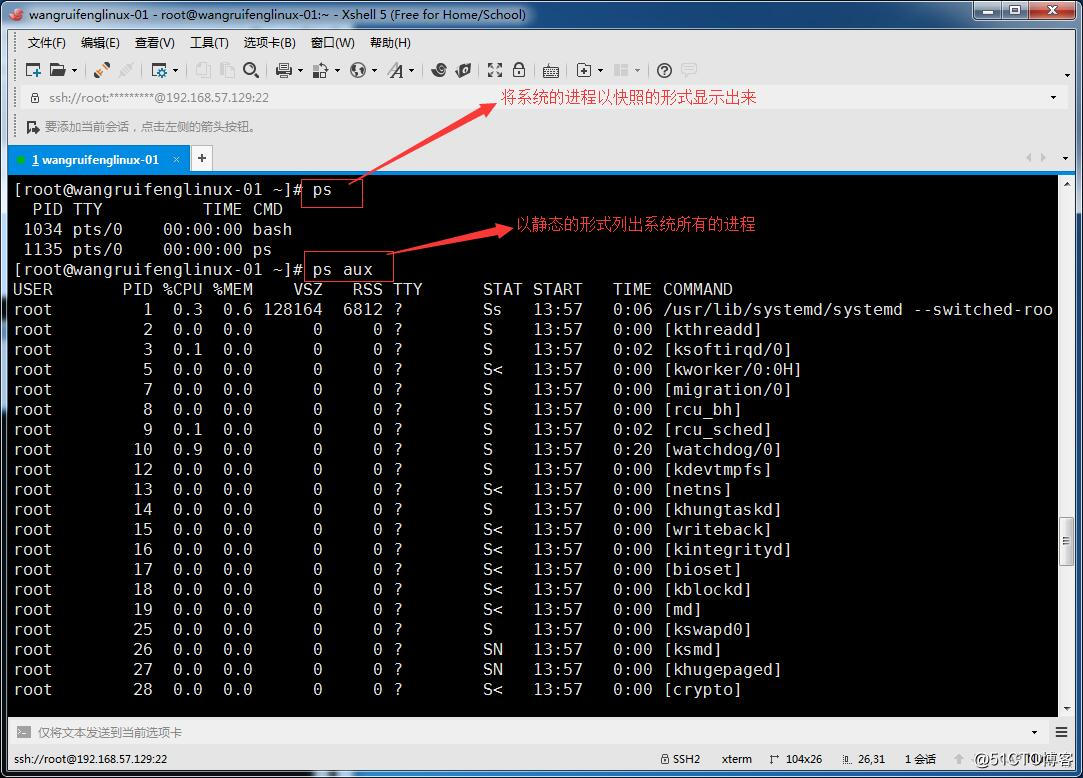Viewport: 1083px width, 778px height.
Task: Expand the Properties icon dropdown arrow
Action: pyautogui.click(x=175, y=70)
